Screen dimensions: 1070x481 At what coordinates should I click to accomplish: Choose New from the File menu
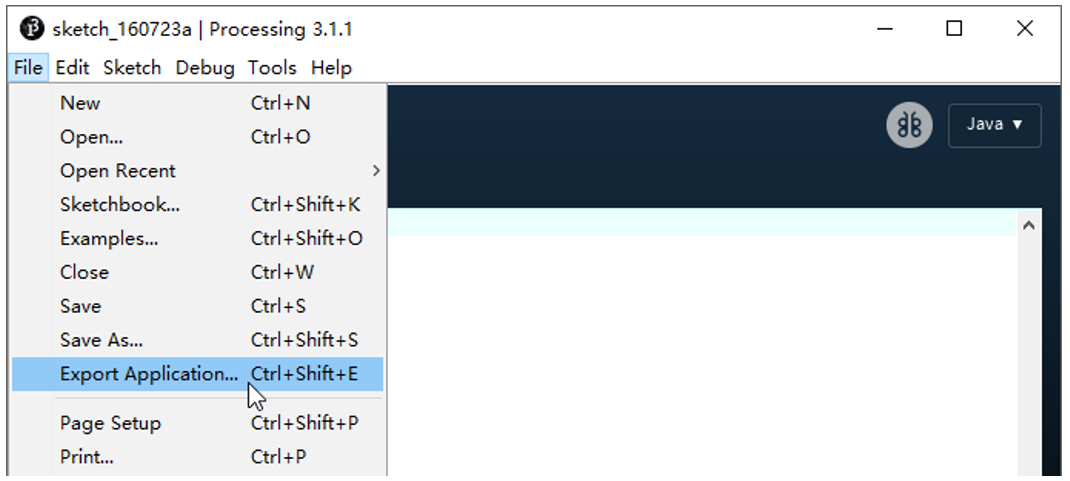pos(197,103)
